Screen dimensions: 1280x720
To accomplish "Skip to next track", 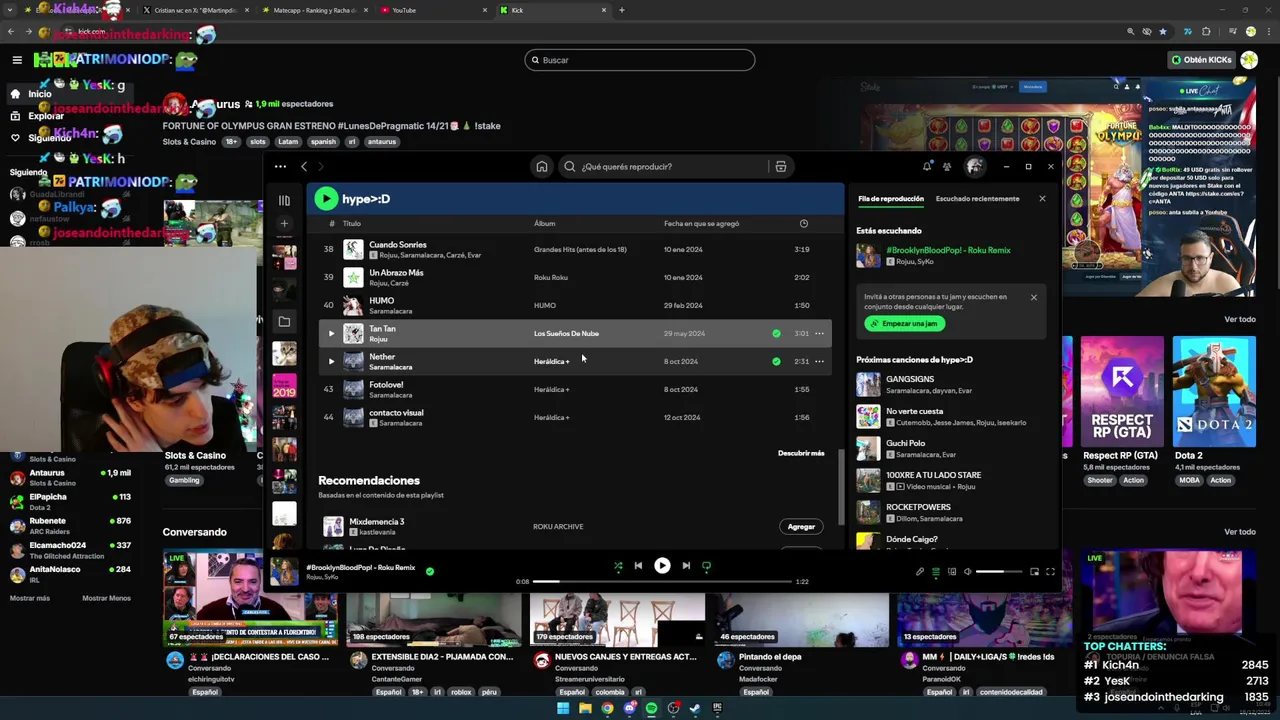I will (x=686, y=566).
